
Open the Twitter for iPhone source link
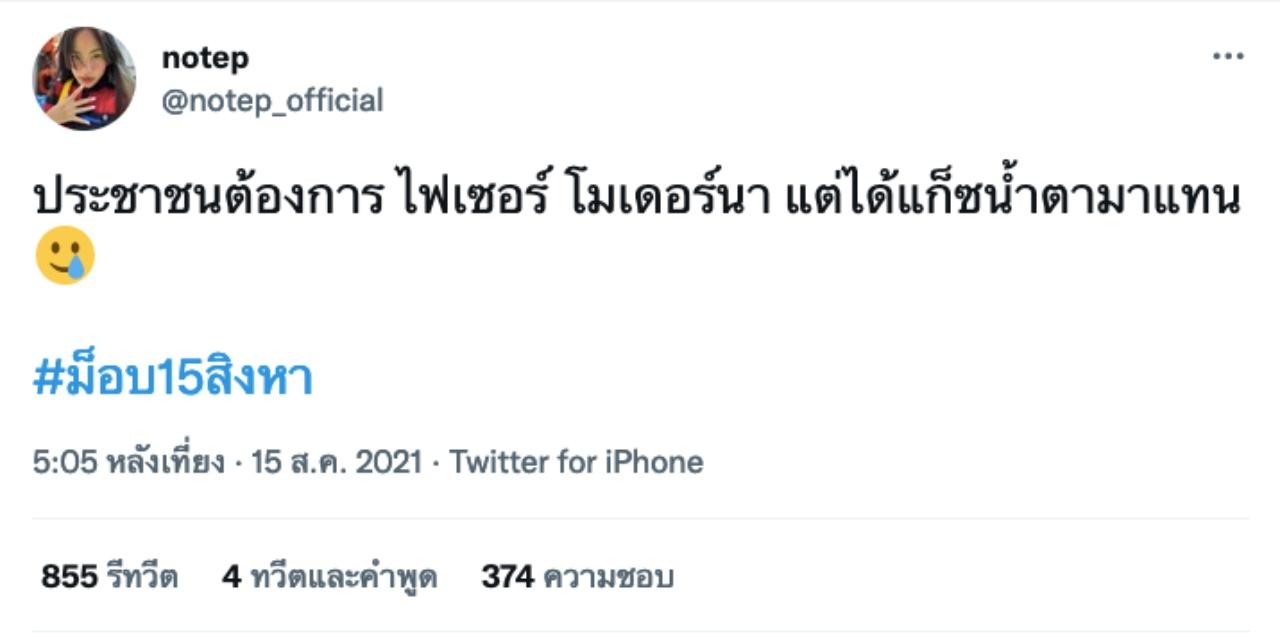pyautogui.click(x=576, y=462)
